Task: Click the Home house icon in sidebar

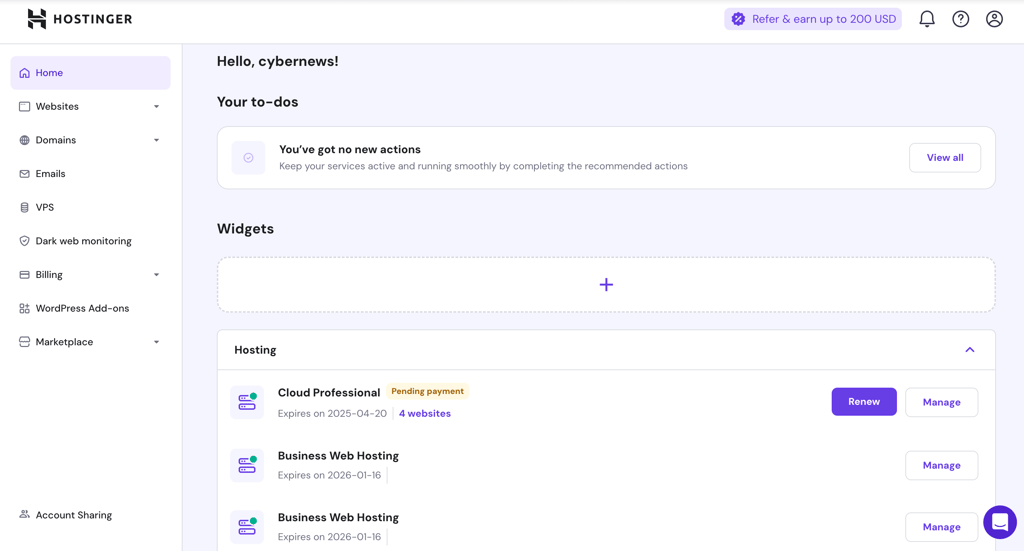Action: tap(24, 72)
